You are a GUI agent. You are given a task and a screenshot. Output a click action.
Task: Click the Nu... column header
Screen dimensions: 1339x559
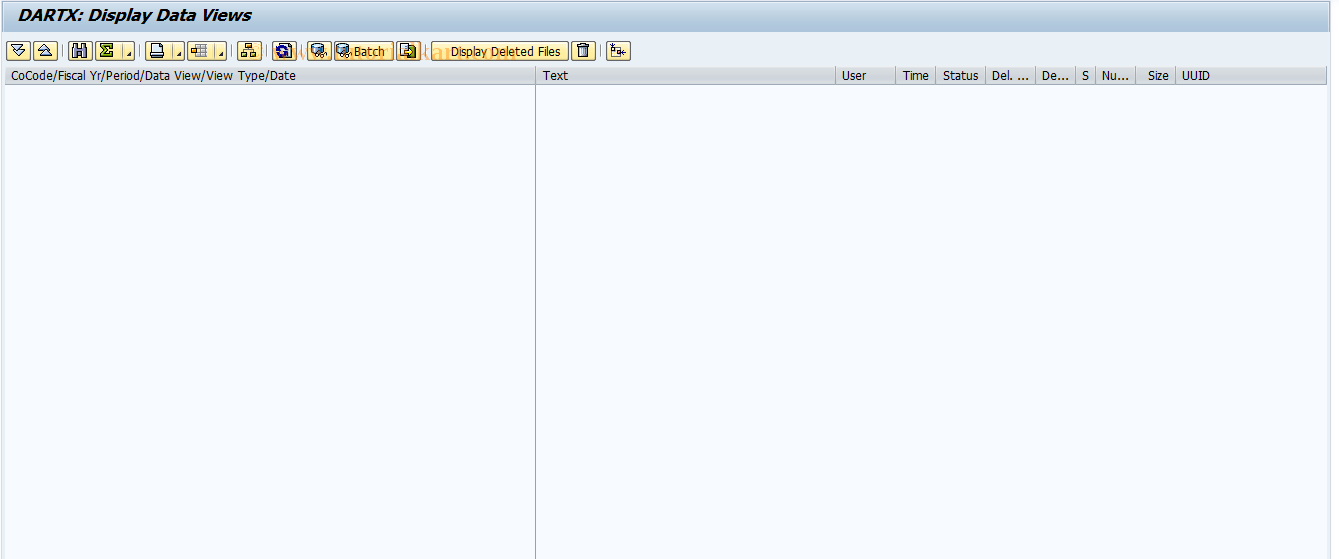(x=1115, y=76)
